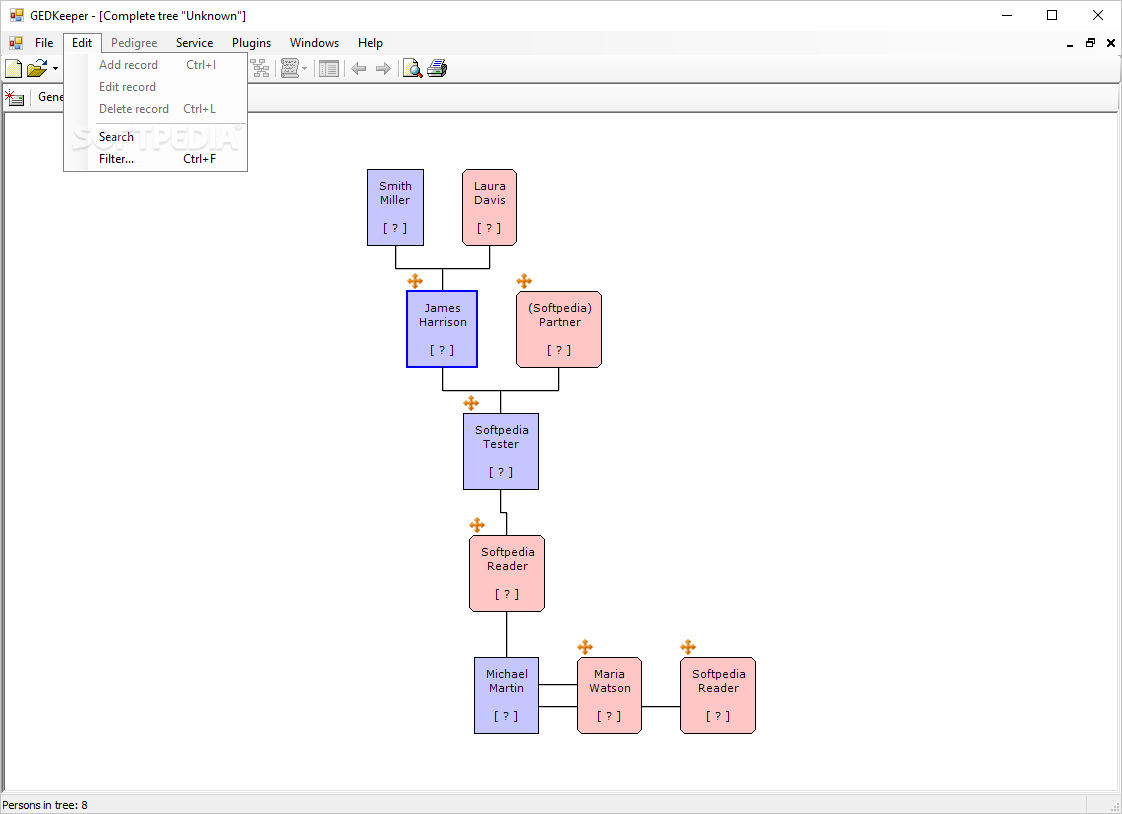The width and height of the screenshot is (1122, 814).
Task: Click the tree diagram toolbar icon
Action: 260,69
